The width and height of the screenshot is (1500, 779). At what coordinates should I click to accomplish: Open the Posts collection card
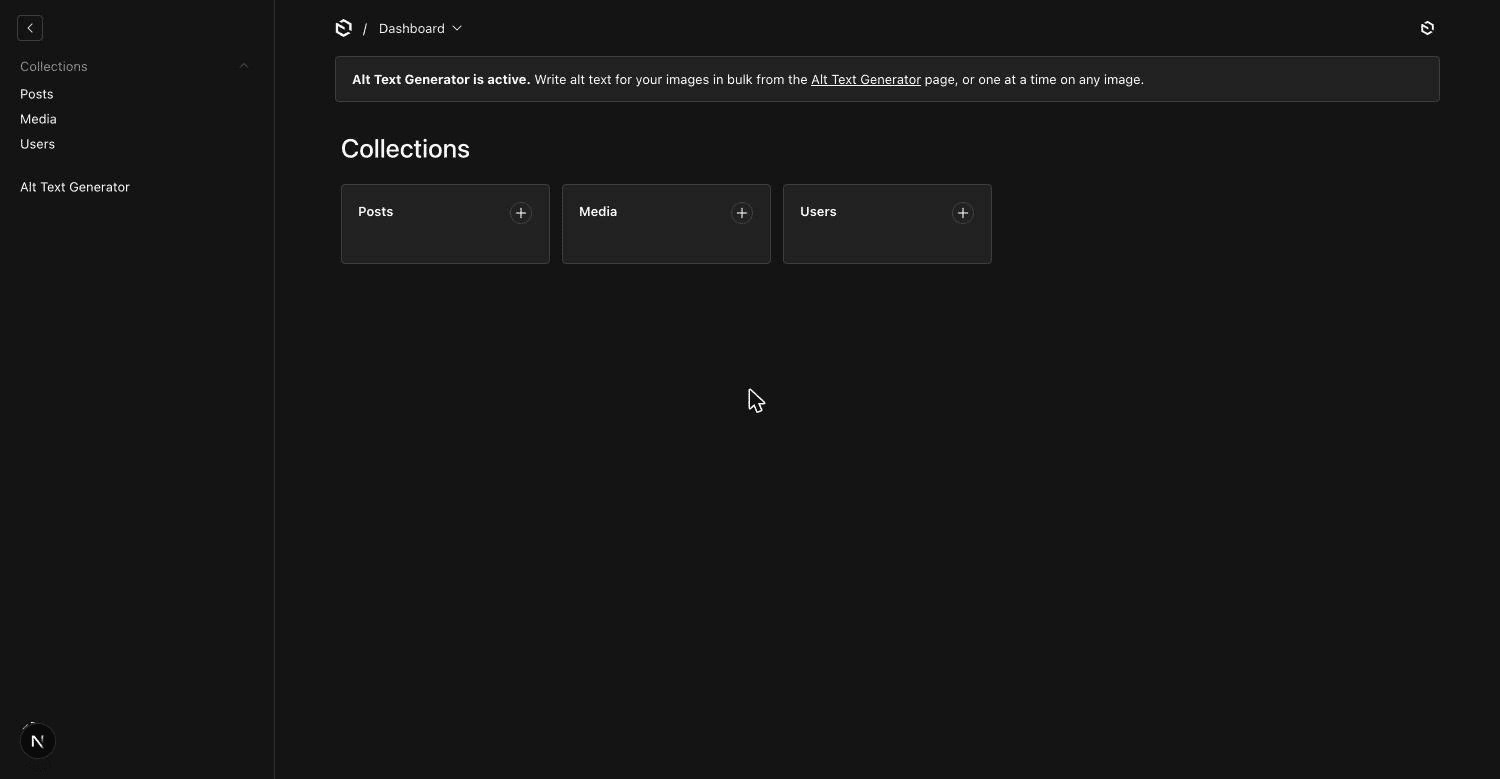445,224
